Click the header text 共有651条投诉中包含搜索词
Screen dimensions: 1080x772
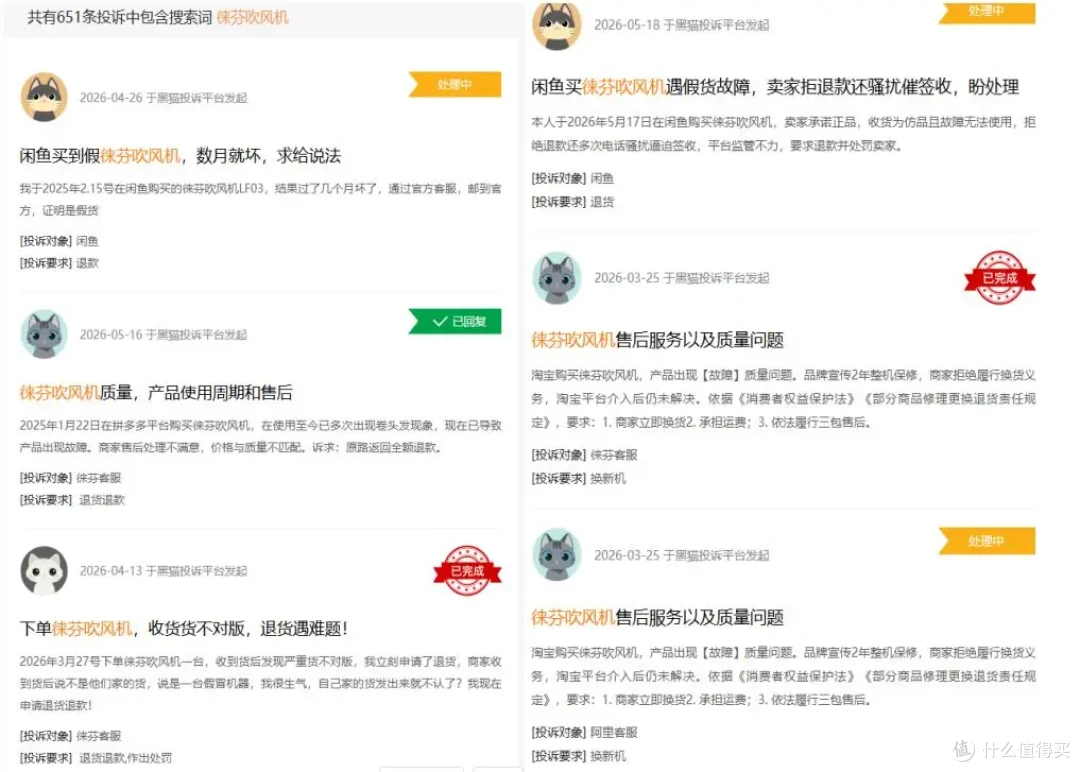click(x=120, y=18)
